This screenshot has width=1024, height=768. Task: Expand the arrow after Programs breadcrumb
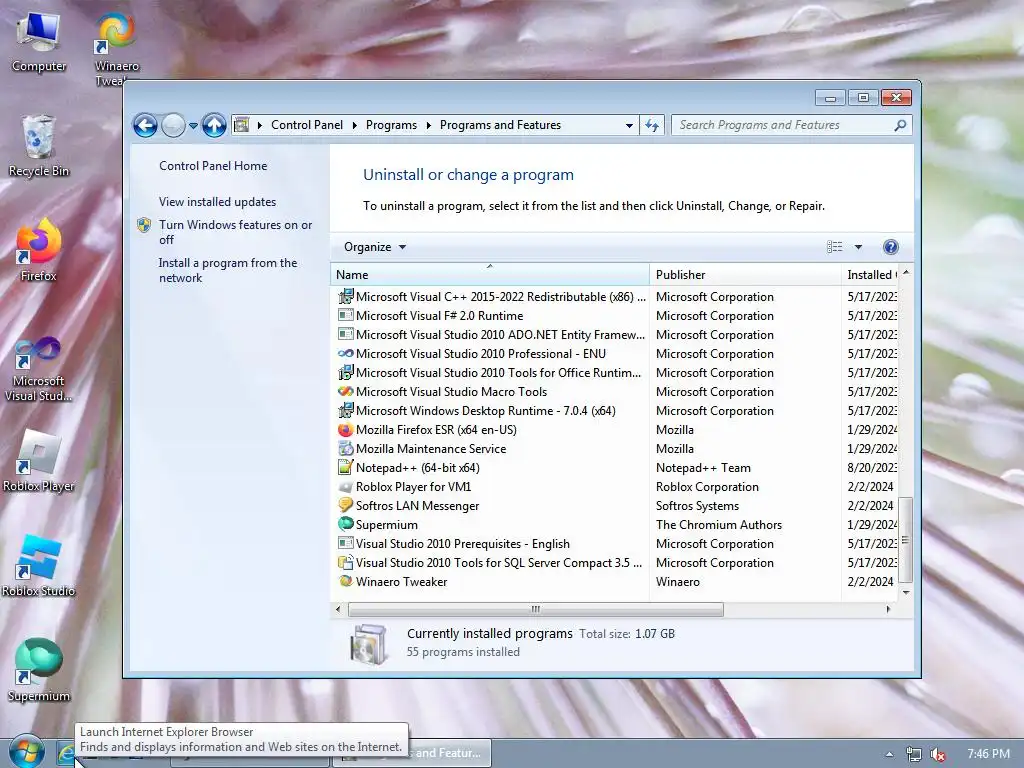(x=428, y=125)
